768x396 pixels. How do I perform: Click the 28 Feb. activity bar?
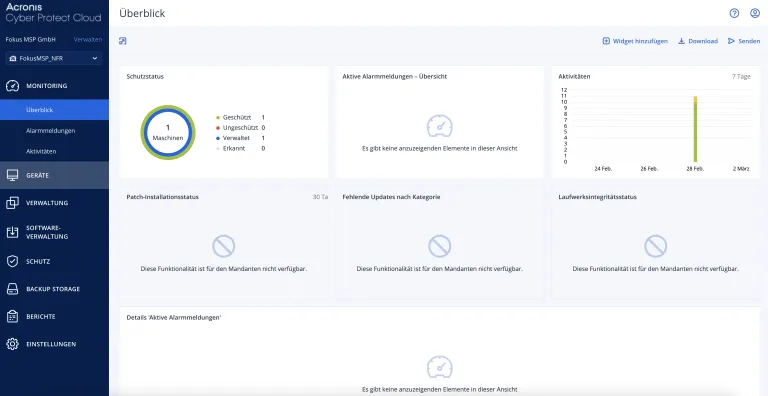pyautogui.click(x=695, y=129)
